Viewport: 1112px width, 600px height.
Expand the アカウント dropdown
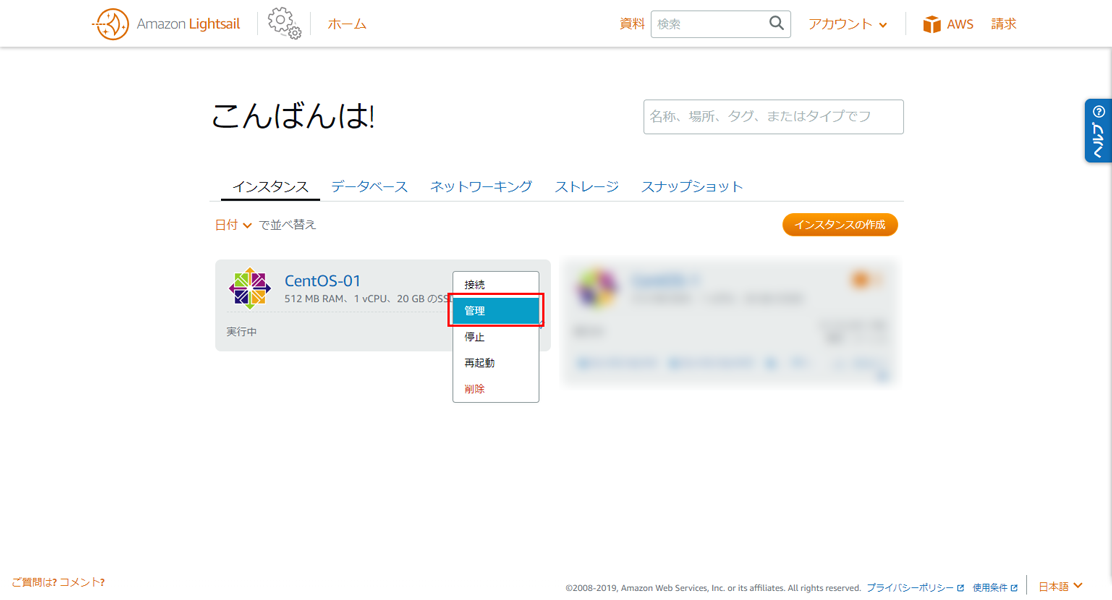point(847,24)
